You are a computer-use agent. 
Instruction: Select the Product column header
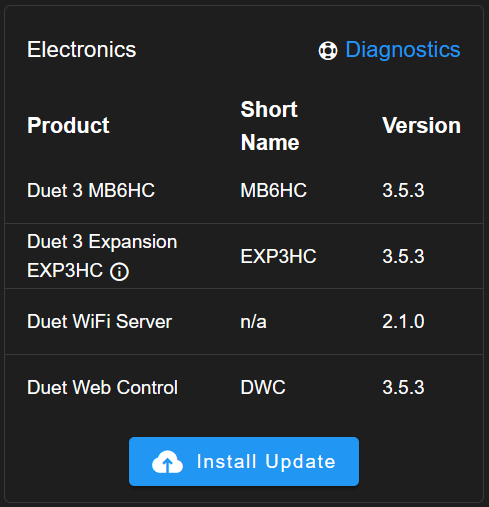click(68, 126)
